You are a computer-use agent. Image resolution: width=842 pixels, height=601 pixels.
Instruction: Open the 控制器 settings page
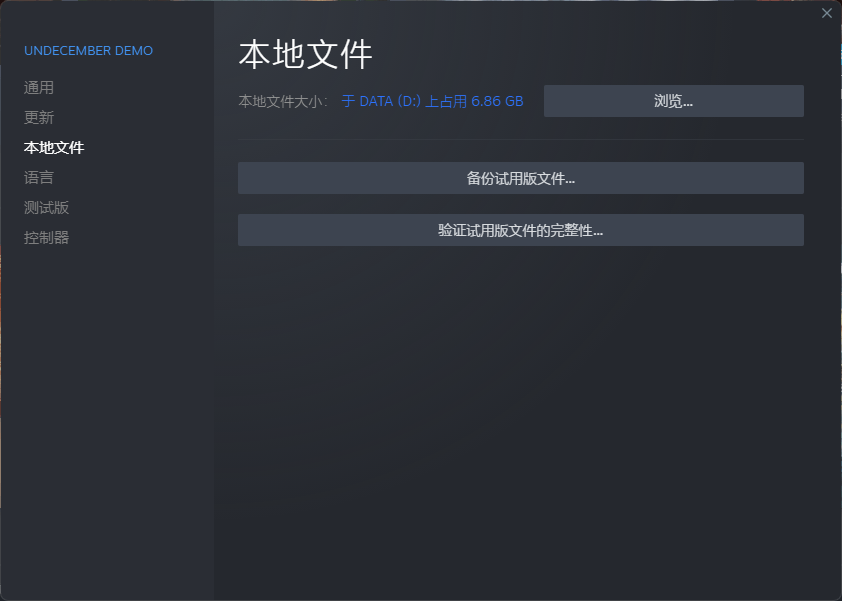[46, 238]
